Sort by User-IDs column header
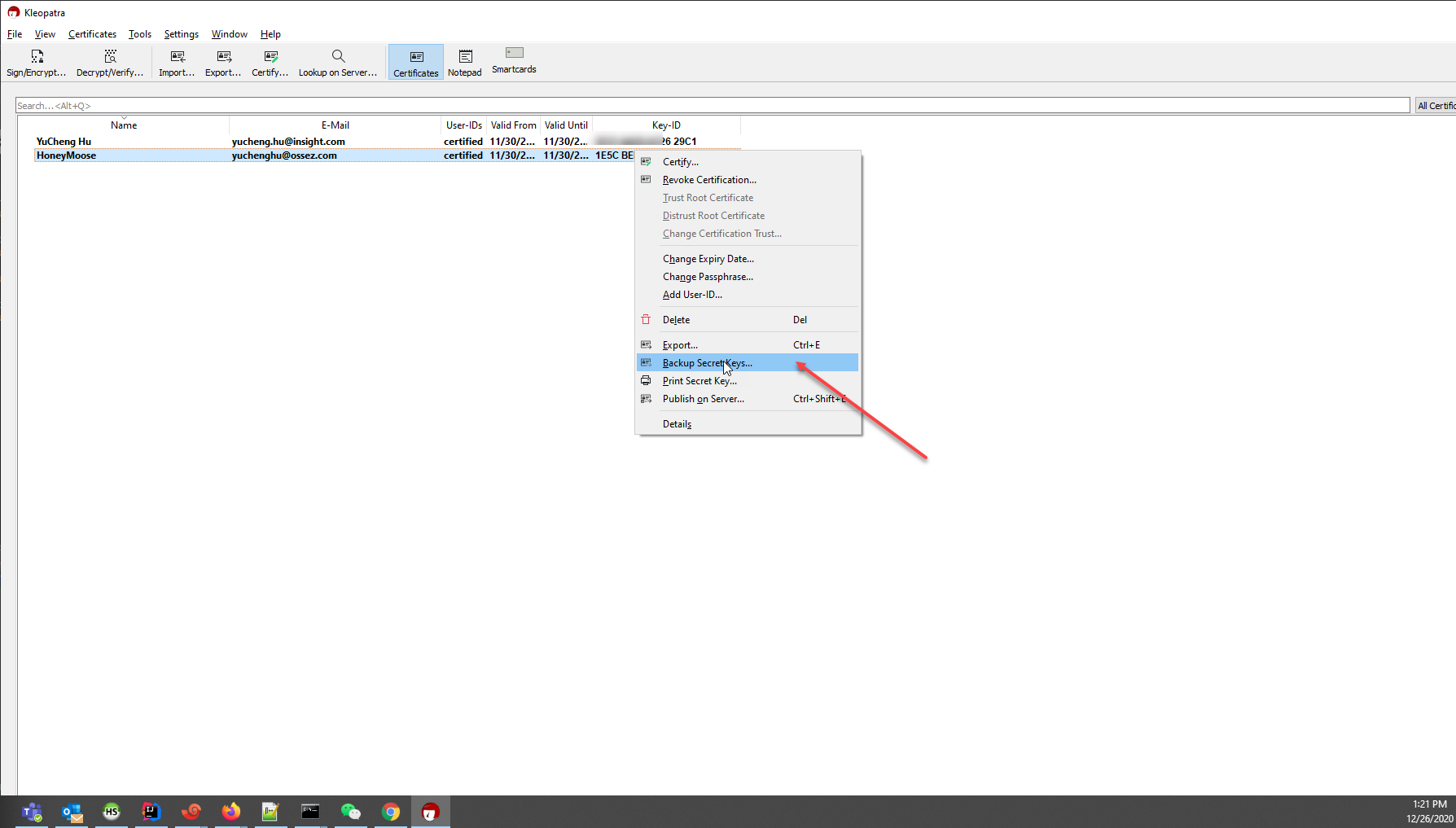Viewport: 1456px width, 828px height. click(464, 125)
